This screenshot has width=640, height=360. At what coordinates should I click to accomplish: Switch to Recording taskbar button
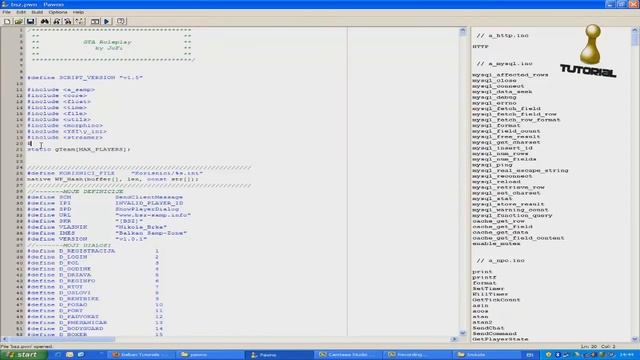(419, 355)
